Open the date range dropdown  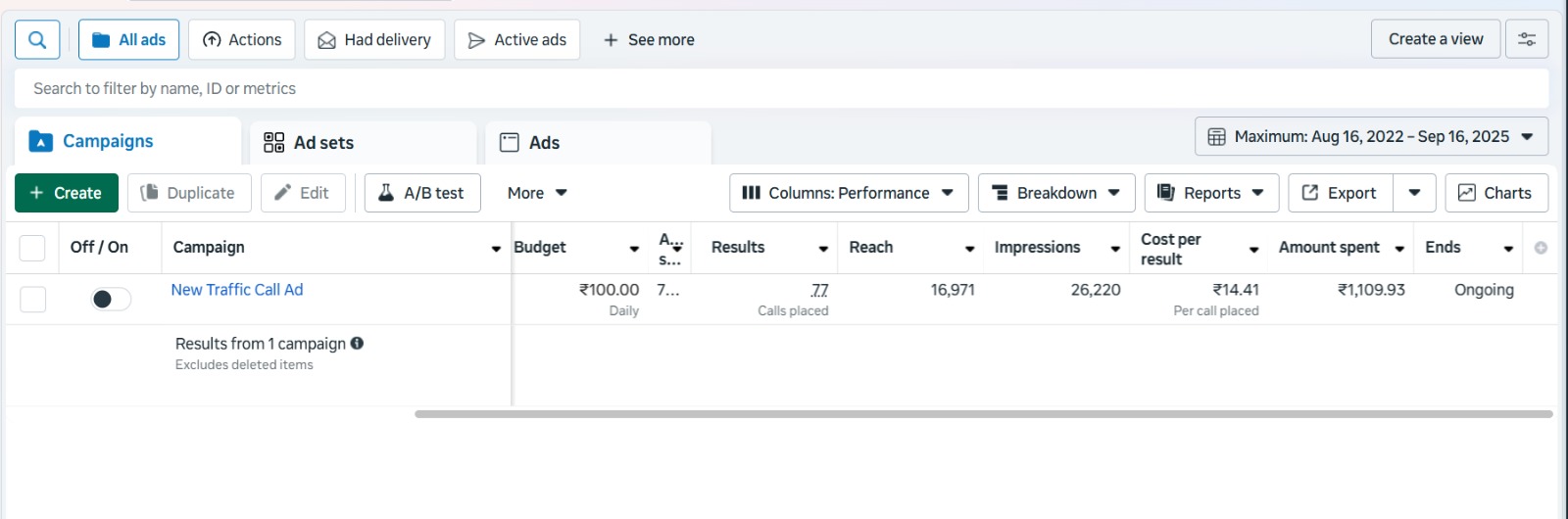1370,137
